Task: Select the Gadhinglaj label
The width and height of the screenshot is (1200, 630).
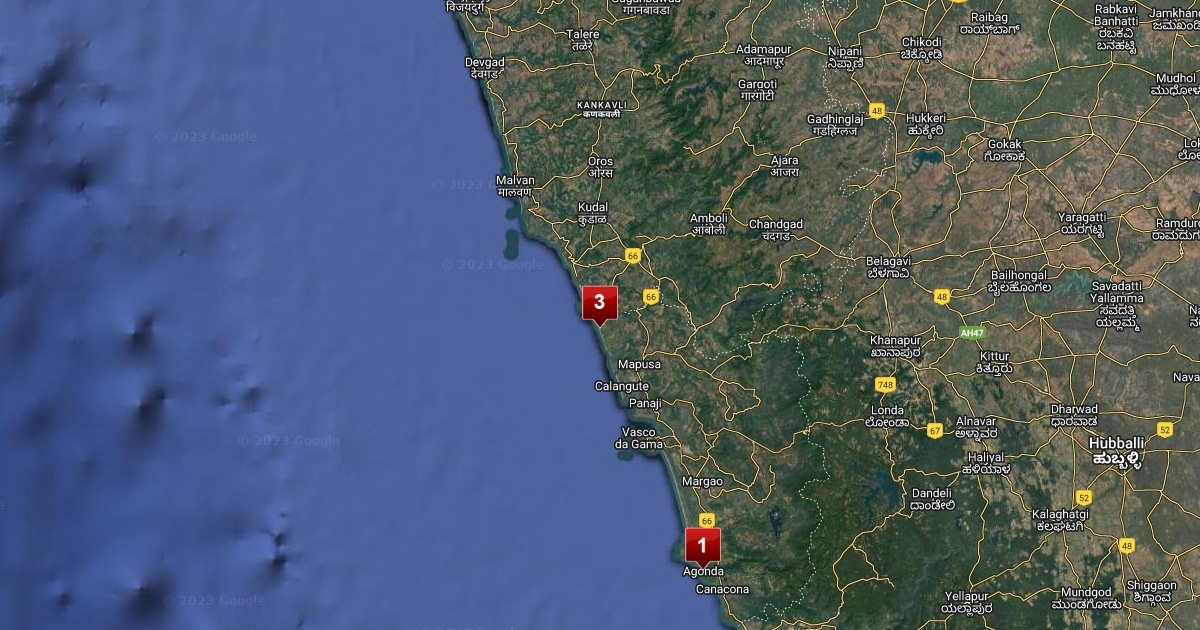Action: [x=834, y=125]
